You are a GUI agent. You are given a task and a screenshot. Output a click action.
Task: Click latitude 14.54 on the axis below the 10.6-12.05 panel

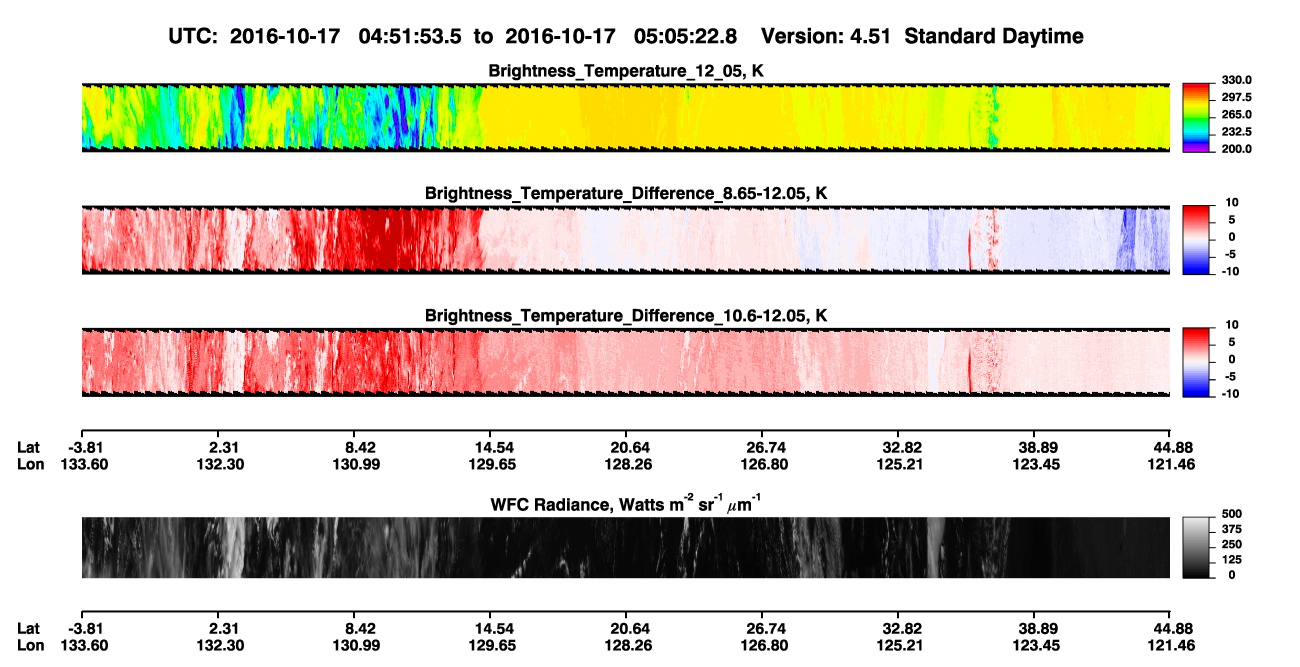pos(492,448)
